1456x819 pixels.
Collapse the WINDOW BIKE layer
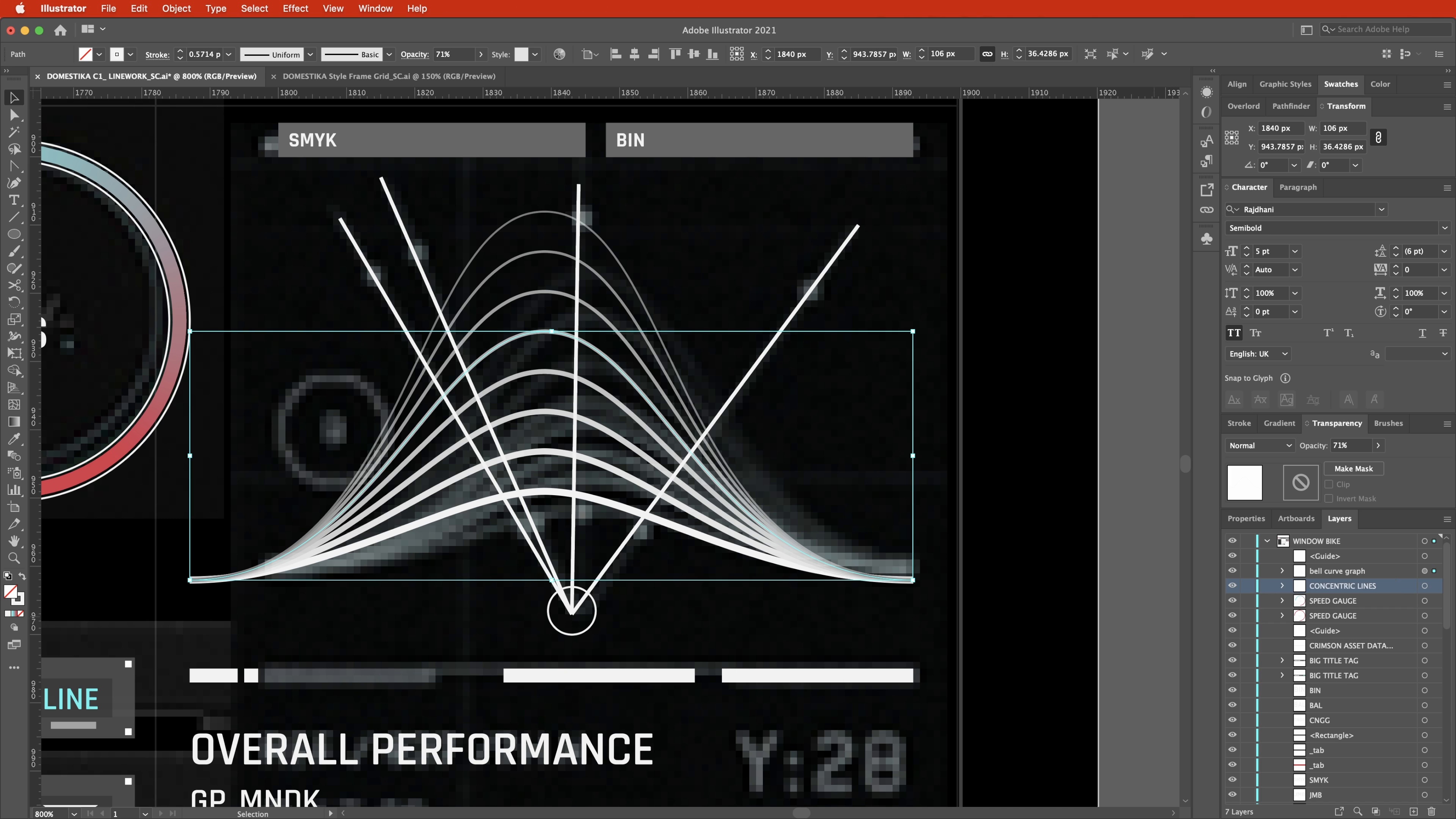click(1267, 541)
